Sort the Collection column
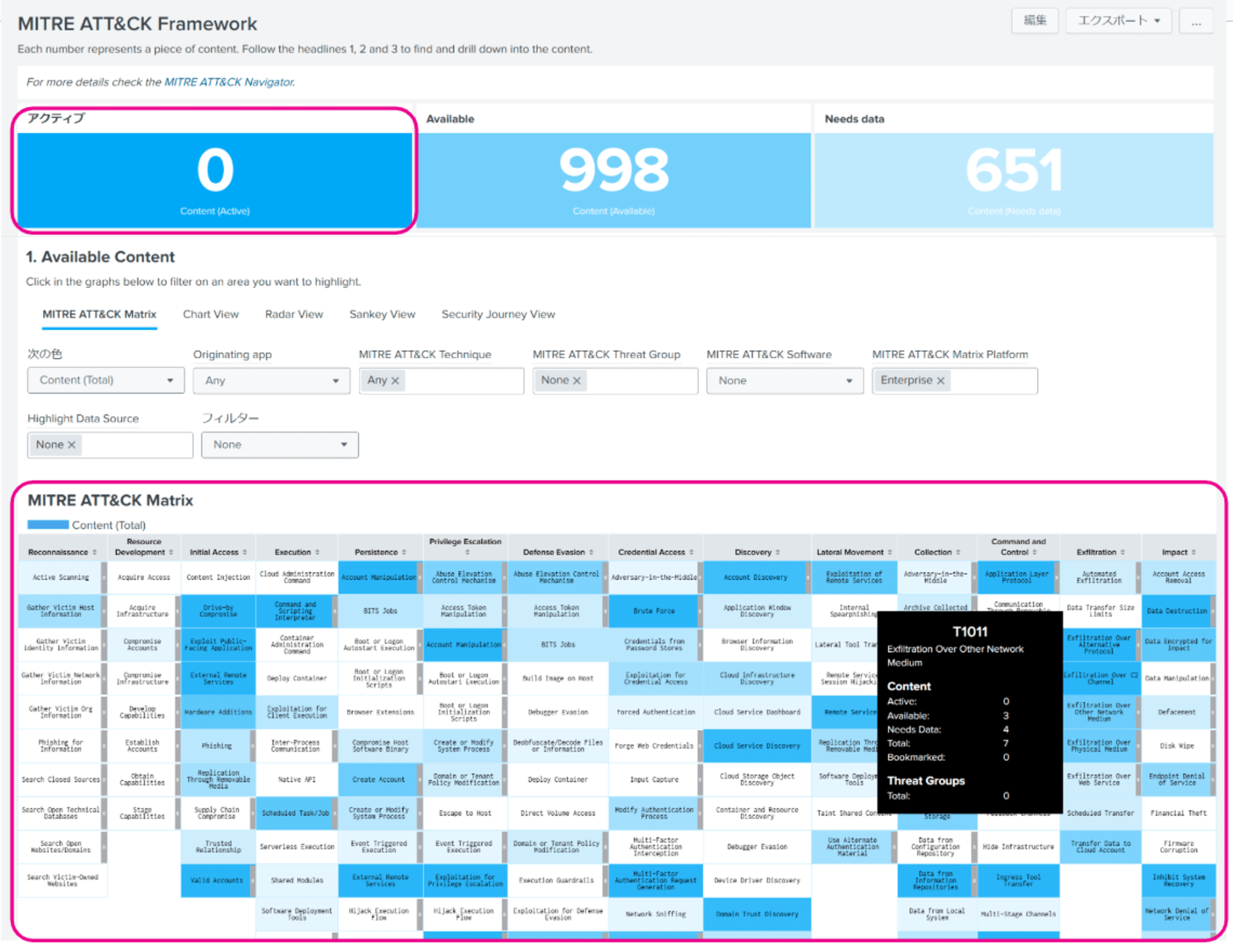Image resolution: width=1233 pixels, height=952 pixels. tap(958, 552)
